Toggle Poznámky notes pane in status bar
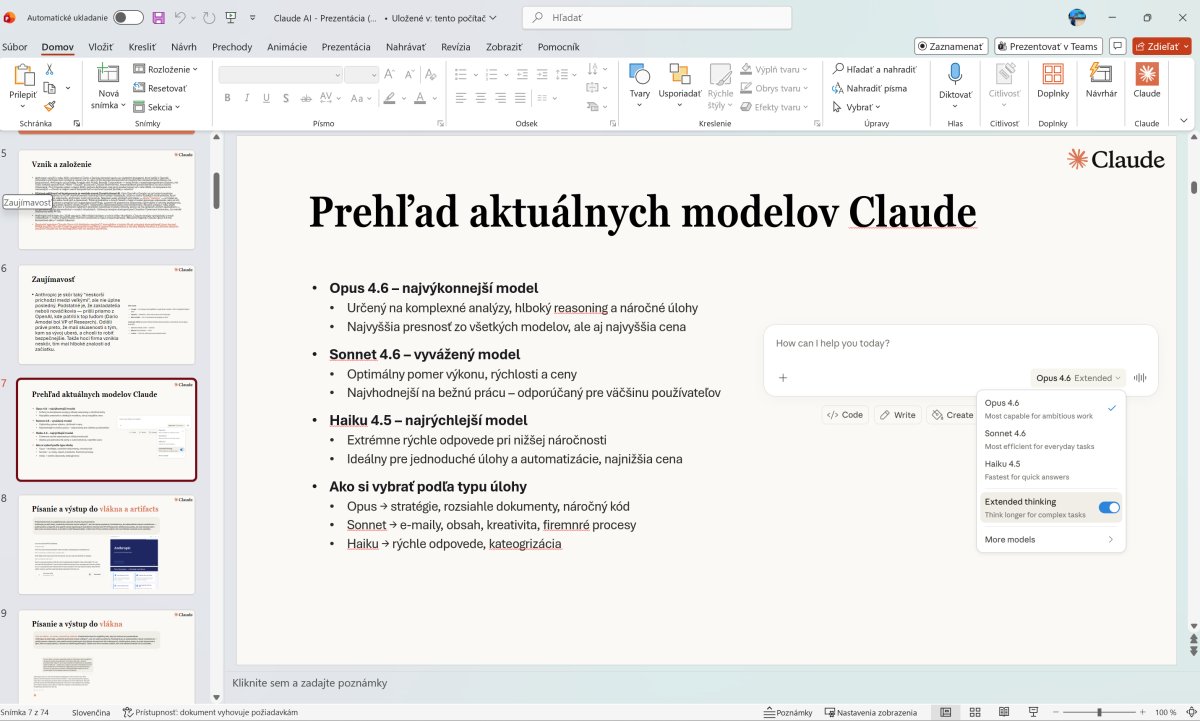1200x721 pixels. [x=787, y=712]
